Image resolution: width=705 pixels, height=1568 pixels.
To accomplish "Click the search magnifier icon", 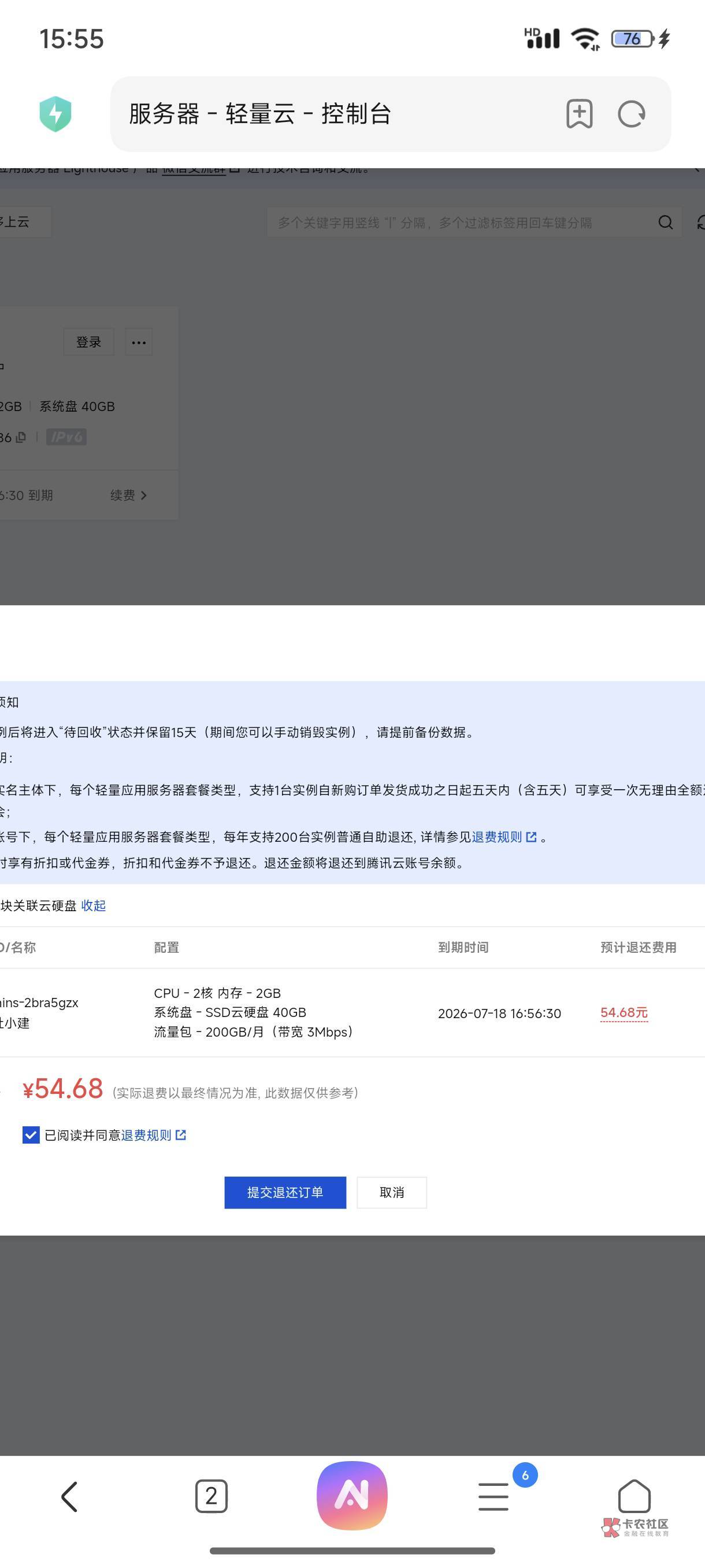I will click(x=666, y=223).
